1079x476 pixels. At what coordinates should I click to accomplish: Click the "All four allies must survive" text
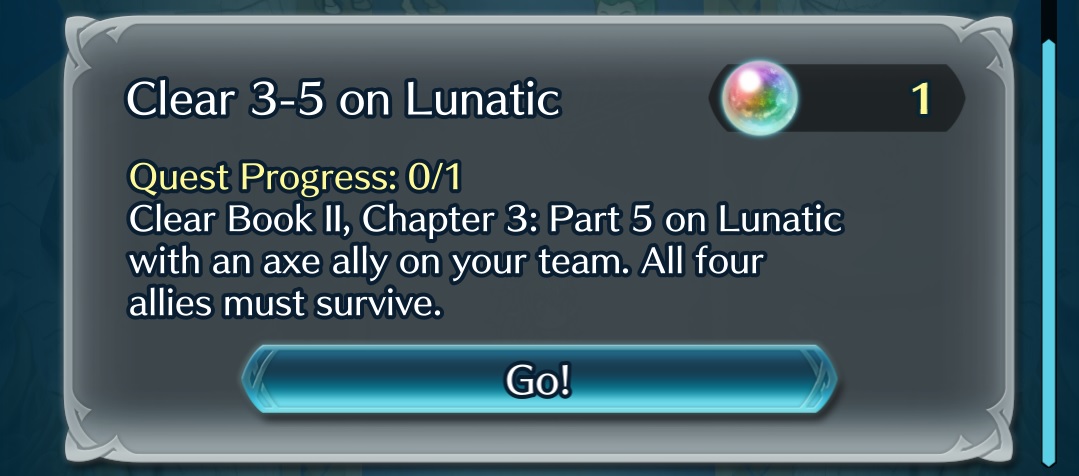pos(446,283)
